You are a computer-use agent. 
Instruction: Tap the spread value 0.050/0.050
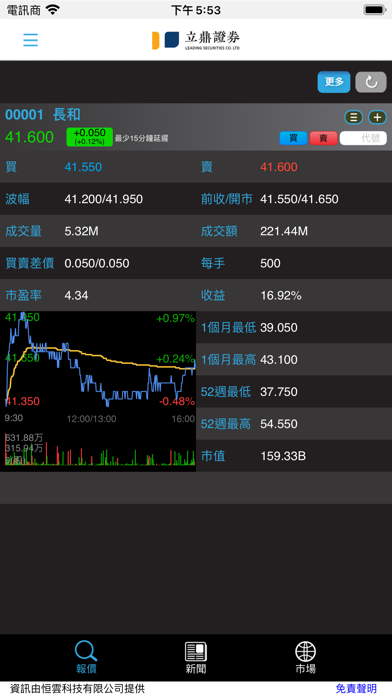97,263
